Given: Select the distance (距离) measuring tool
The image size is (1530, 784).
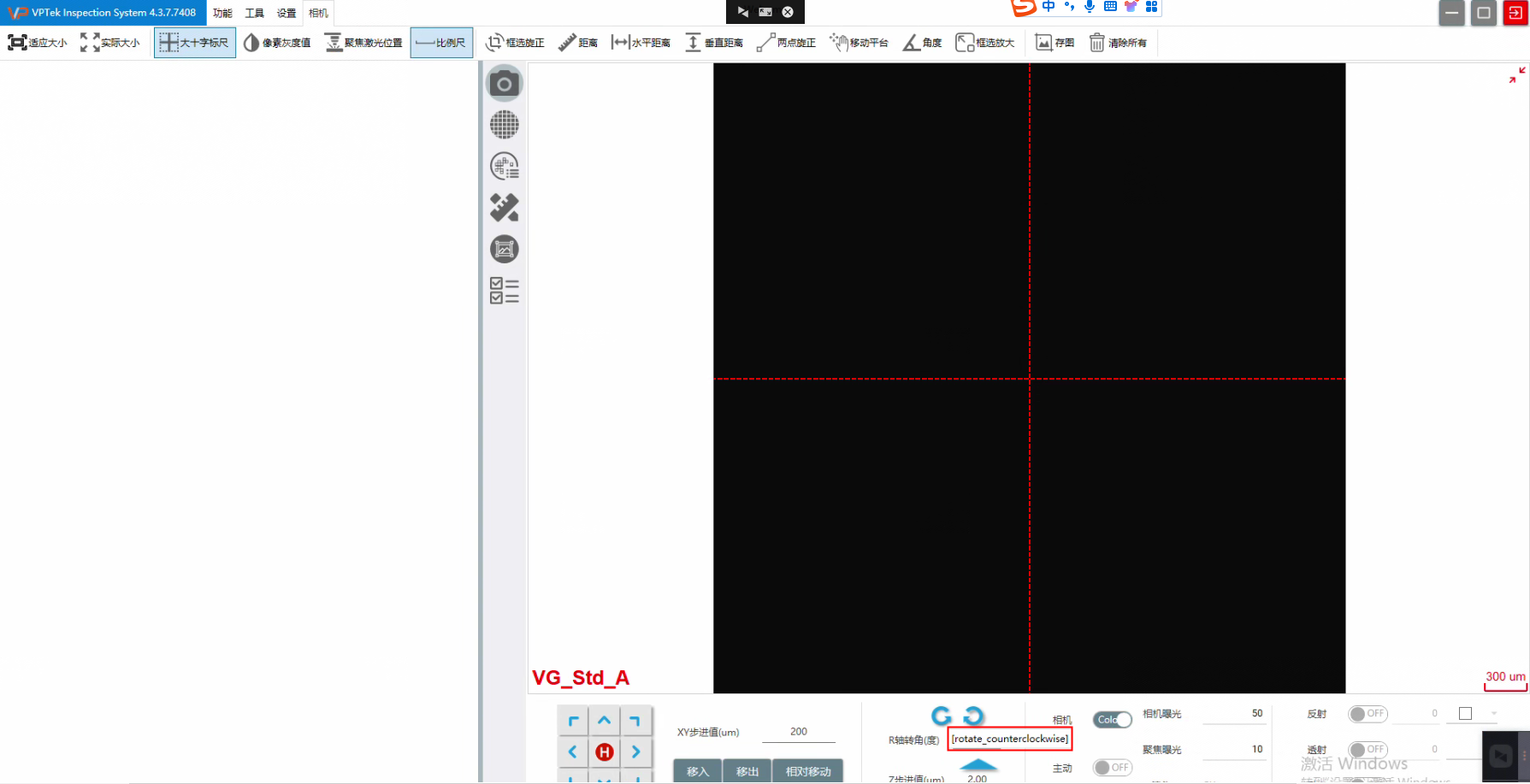Looking at the screenshot, I should (x=578, y=43).
